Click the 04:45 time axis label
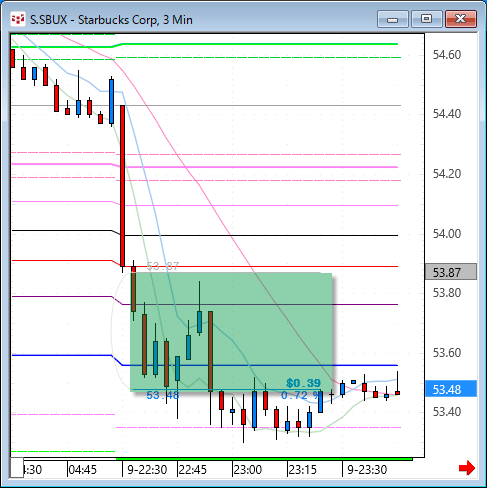Screen dimensions: 487x488 [x=82, y=470]
